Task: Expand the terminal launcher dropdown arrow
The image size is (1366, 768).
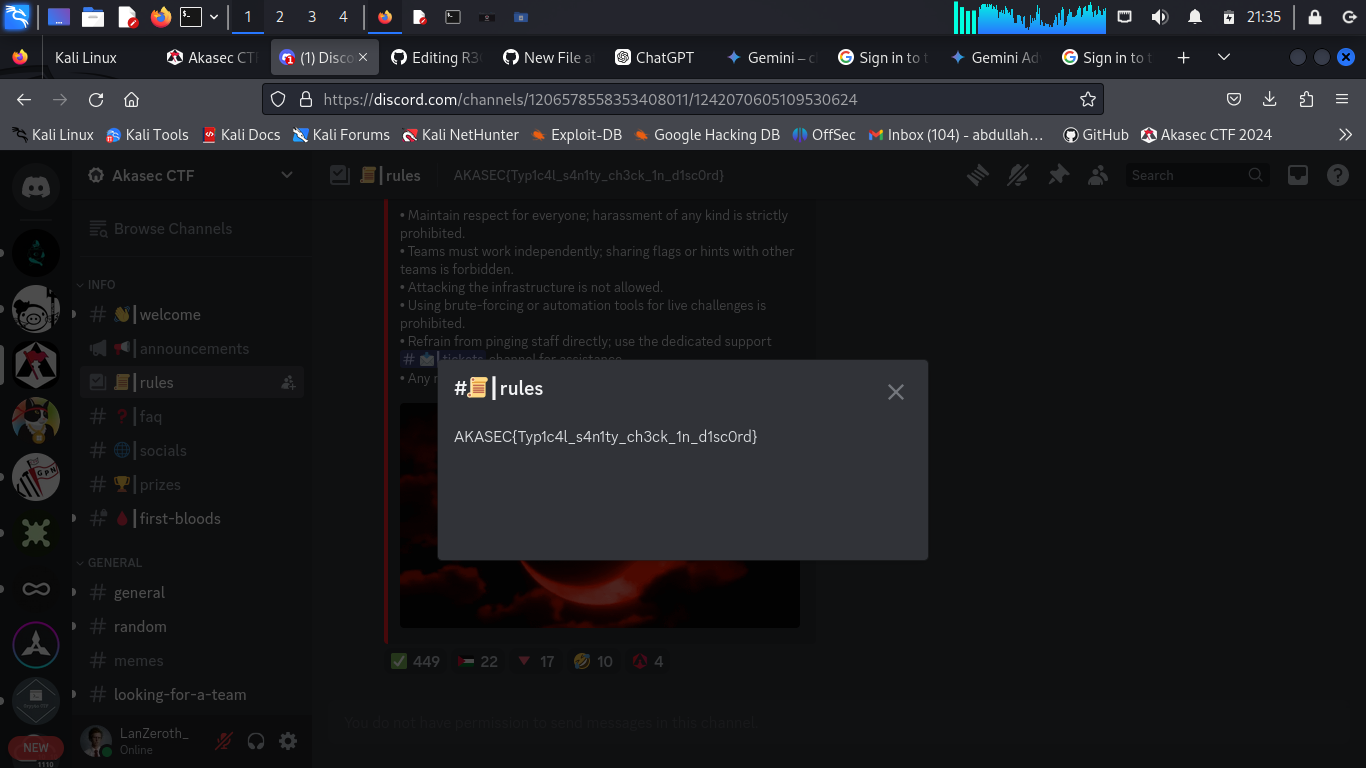Action: coord(213,17)
